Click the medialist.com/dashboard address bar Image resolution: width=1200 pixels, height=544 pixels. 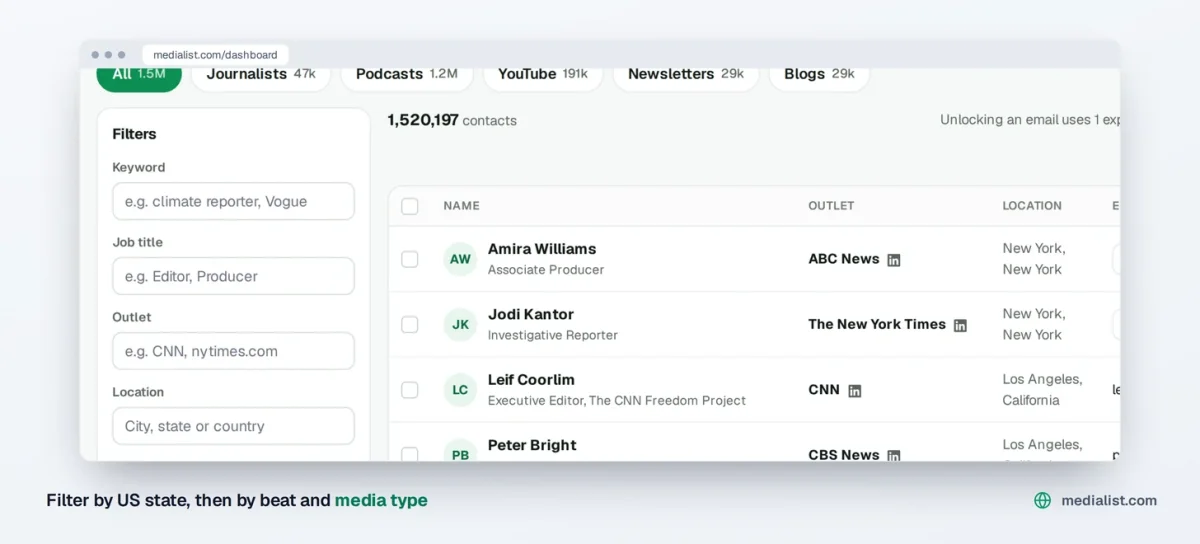(x=215, y=55)
